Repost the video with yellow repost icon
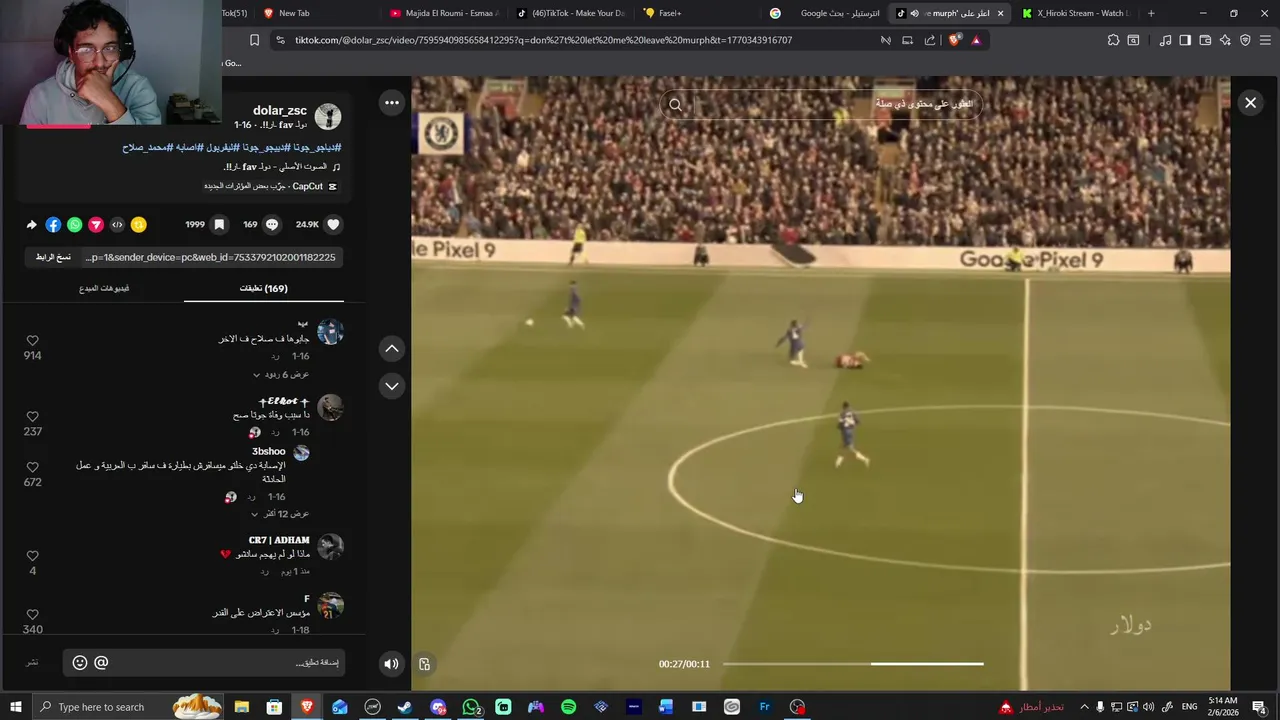 point(139,225)
